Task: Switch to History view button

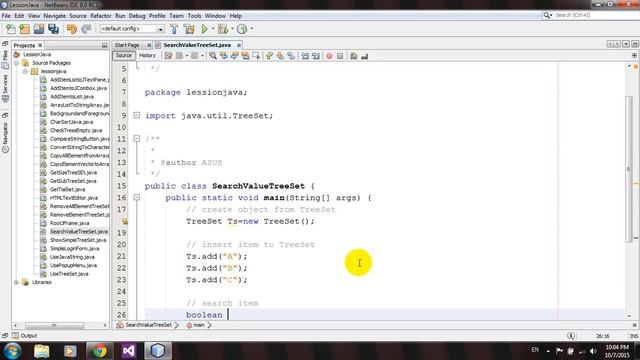Action: pos(147,56)
